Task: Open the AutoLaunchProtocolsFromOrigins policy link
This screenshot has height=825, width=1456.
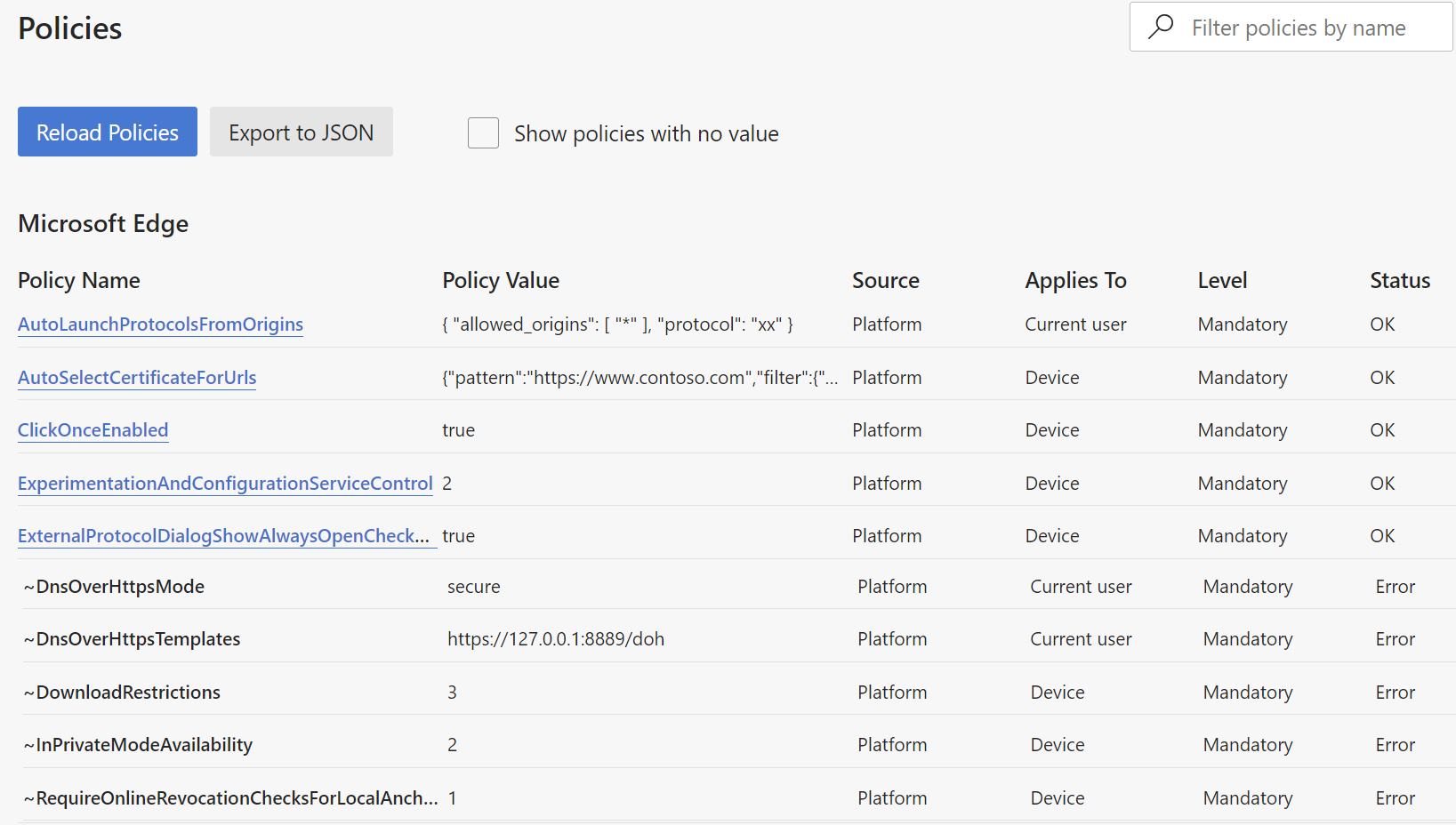Action: [x=160, y=324]
